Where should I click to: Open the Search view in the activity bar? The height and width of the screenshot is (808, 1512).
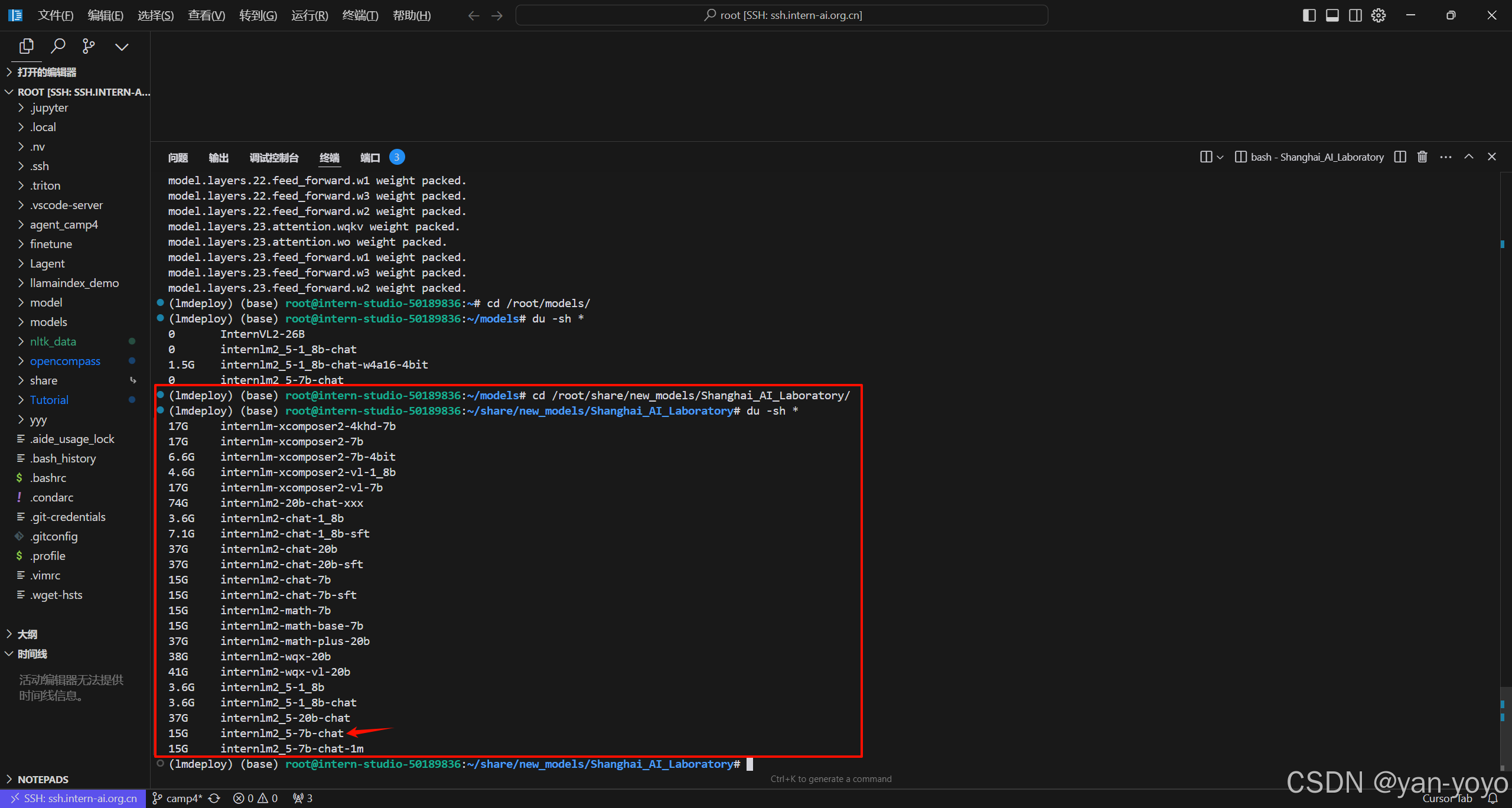[58, 46]
